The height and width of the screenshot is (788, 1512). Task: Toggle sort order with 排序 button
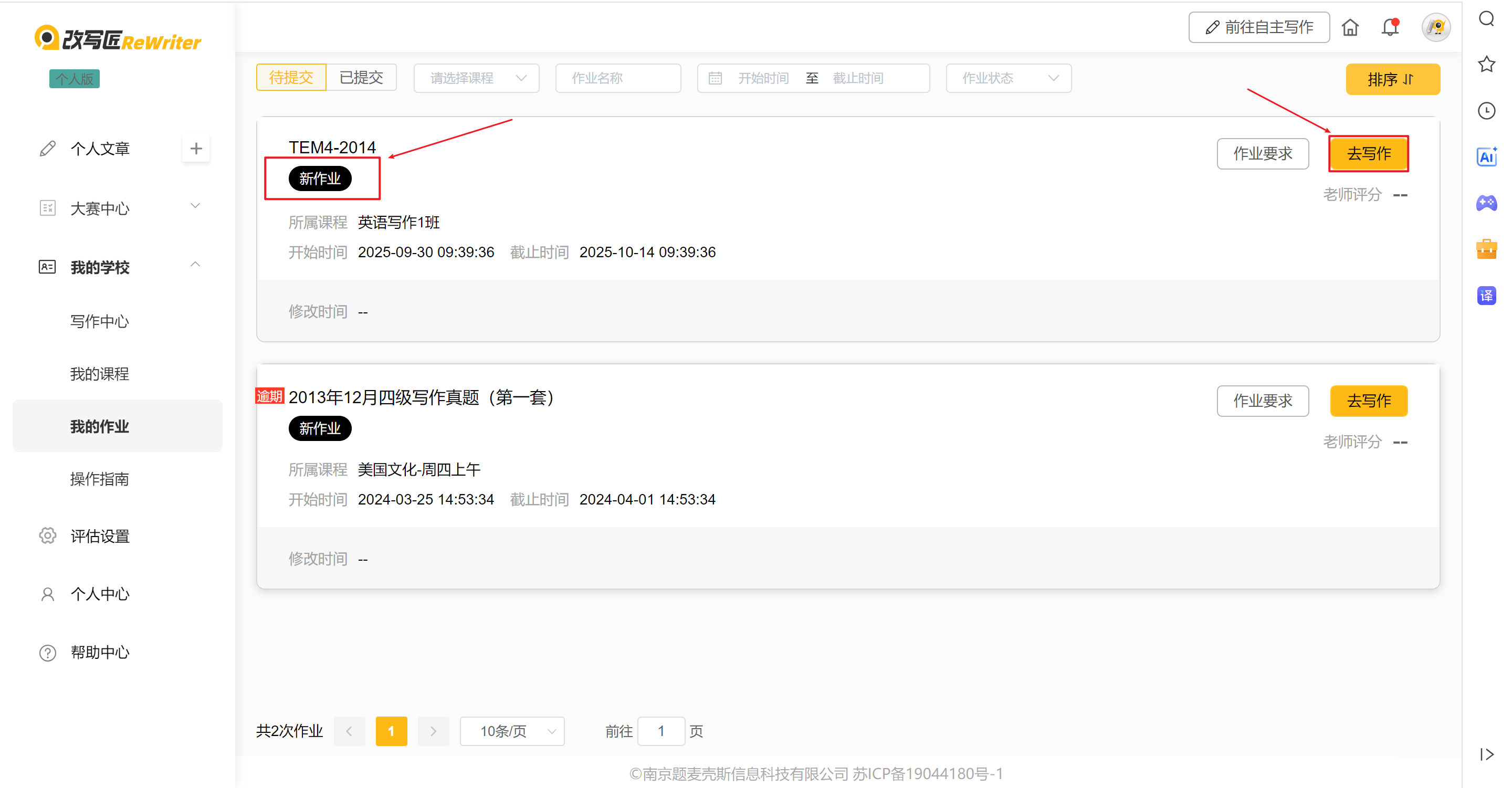[1392, 79]
